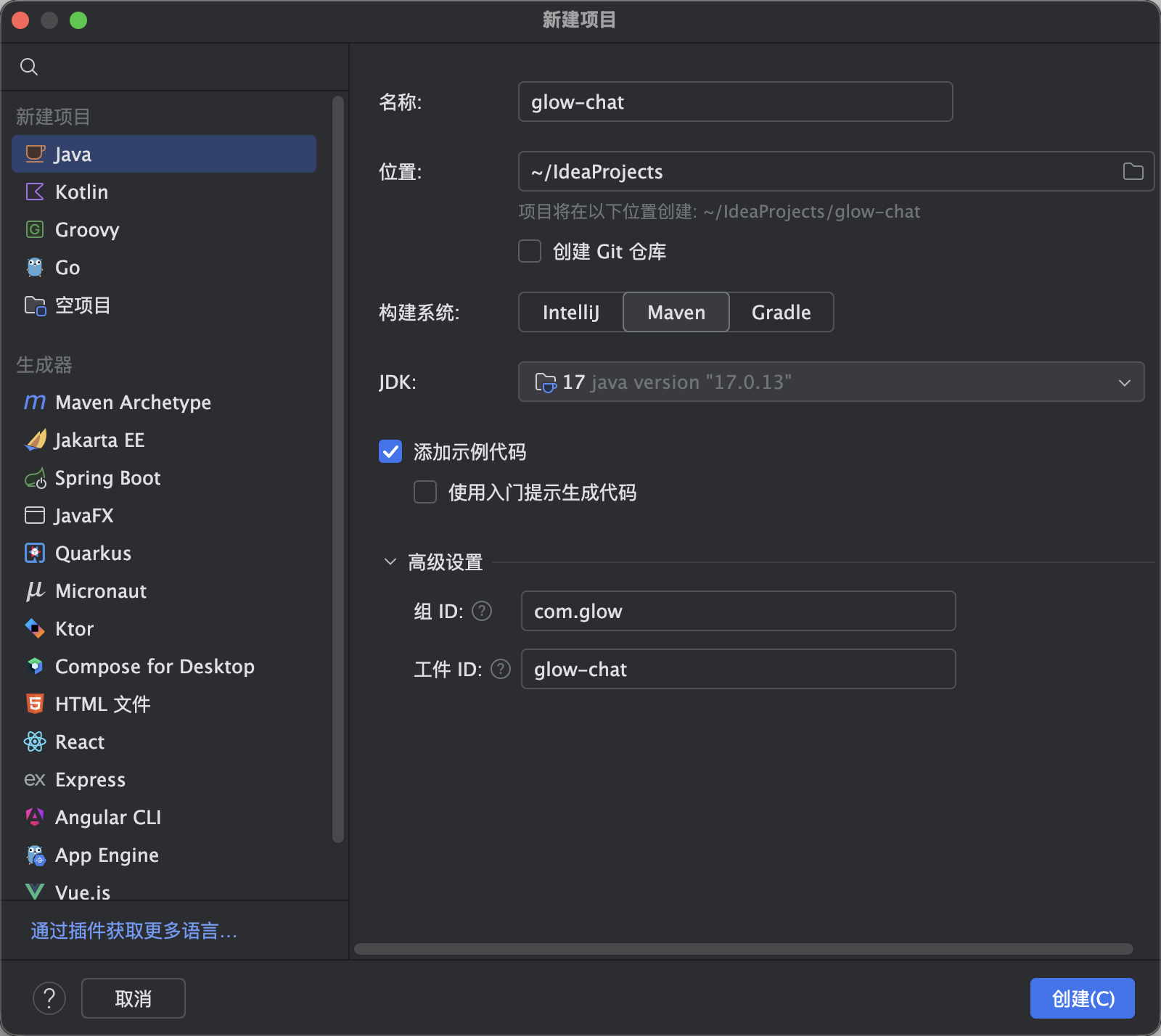Enable the 创建 Git 仓库 checkbox
1161x1036 pixels.
[530, 251]
